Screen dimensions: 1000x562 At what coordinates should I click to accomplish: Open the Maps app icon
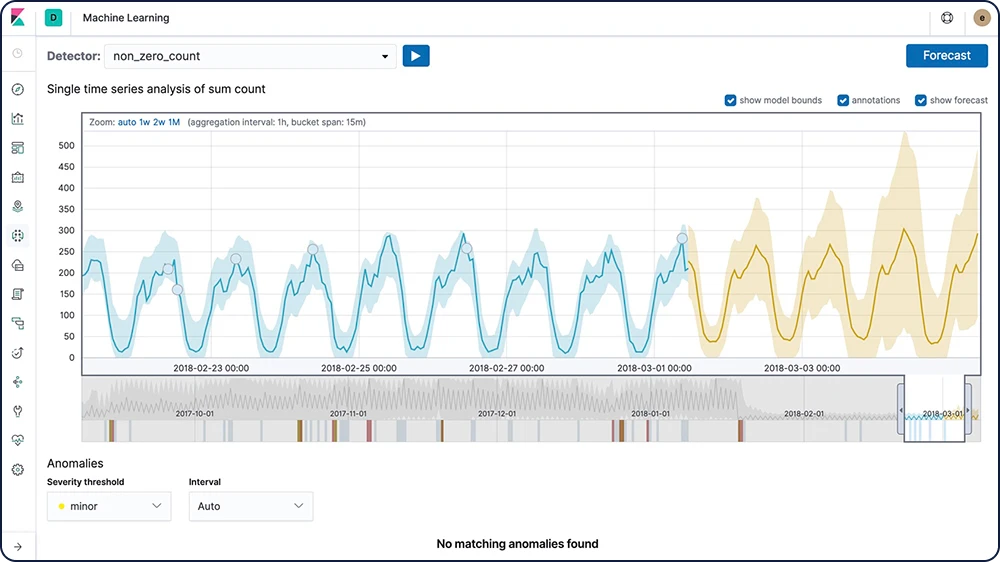click(17, 207)
